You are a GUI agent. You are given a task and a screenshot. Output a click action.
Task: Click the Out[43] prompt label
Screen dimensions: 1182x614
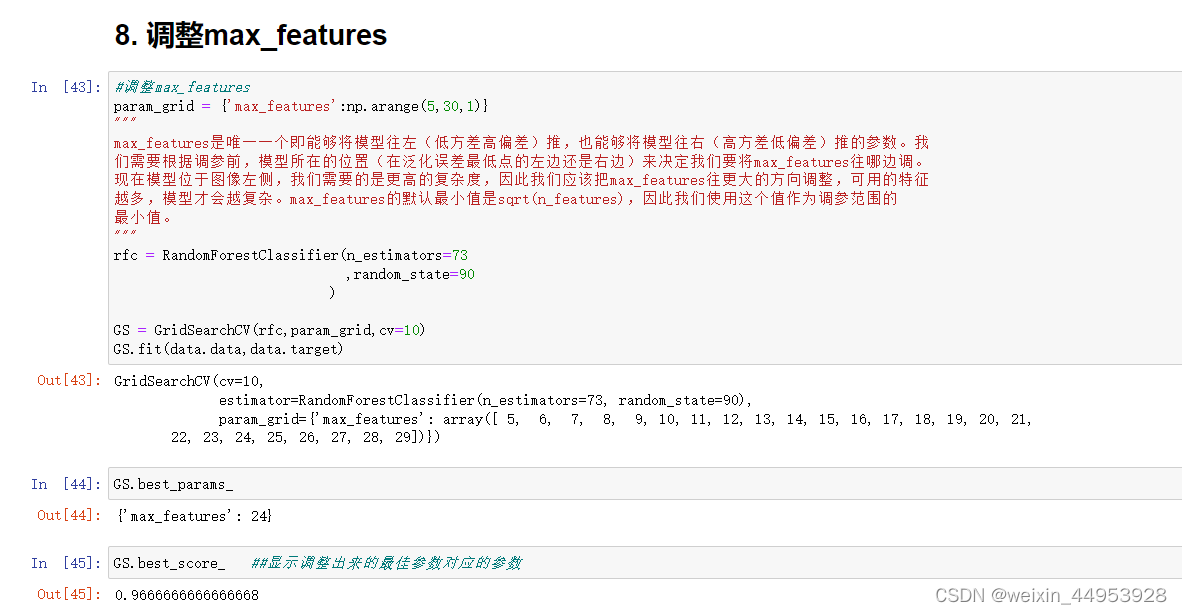(x=69, y=380)
